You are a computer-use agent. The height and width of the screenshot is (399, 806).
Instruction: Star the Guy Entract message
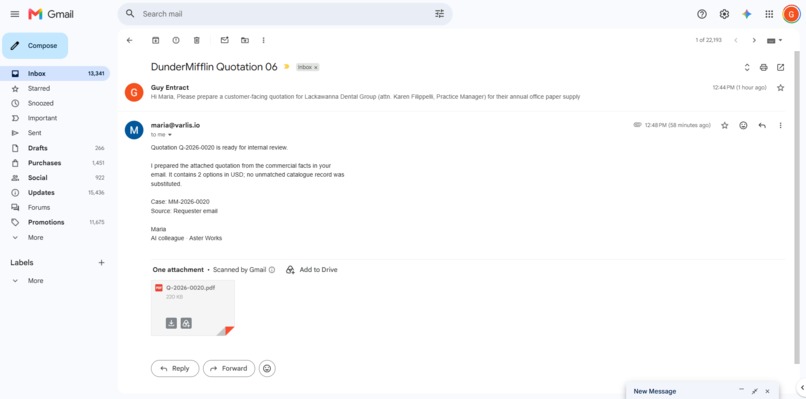(x=780, y=88)
